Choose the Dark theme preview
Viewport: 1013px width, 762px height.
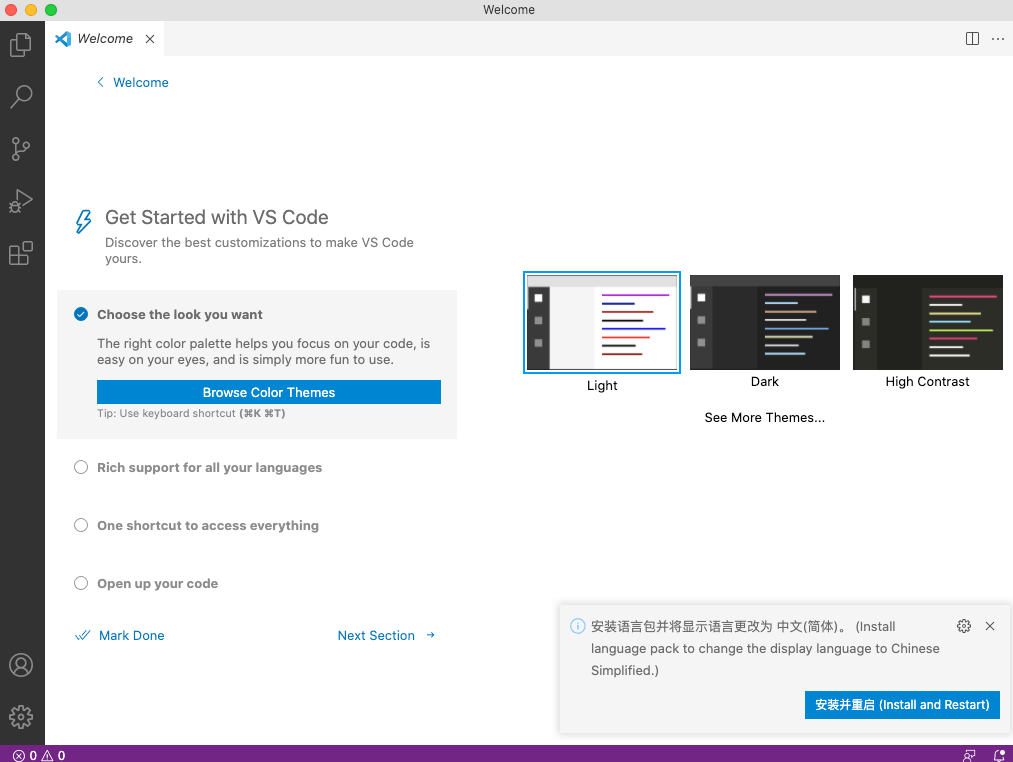click(765, 323)
